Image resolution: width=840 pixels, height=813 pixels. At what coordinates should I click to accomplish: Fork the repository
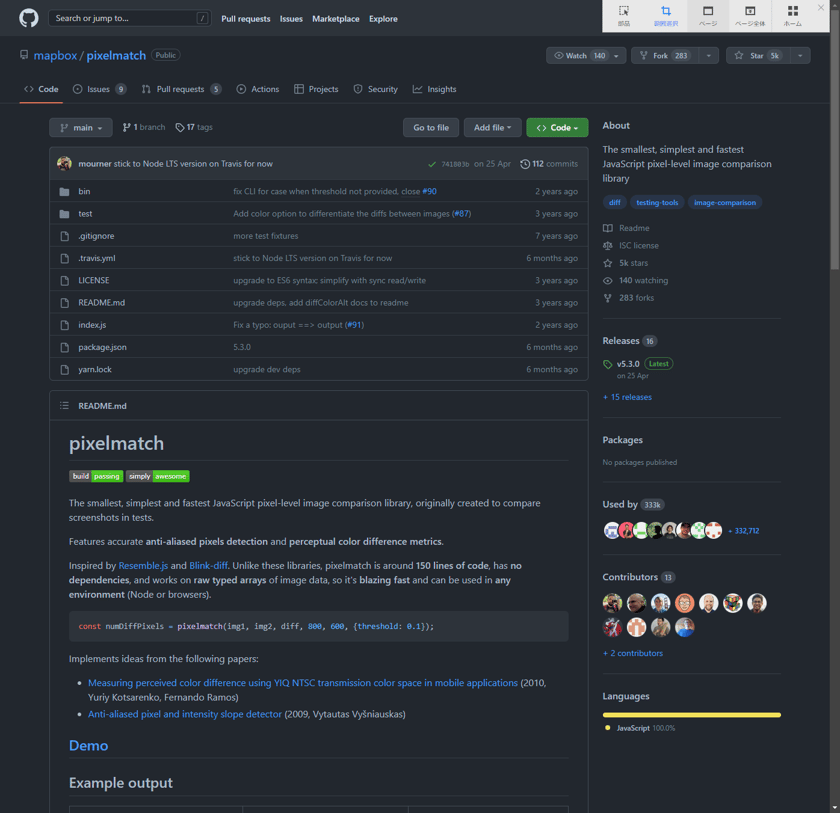pos(665,56)
